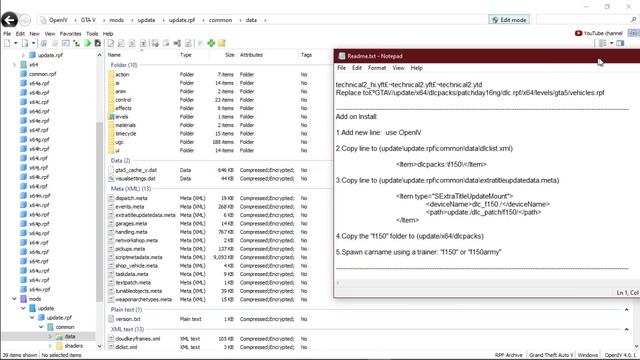Viewport: 640px width, 360px height.
Task: Collapse the XML text group arrow
Action: click(627, 329)
